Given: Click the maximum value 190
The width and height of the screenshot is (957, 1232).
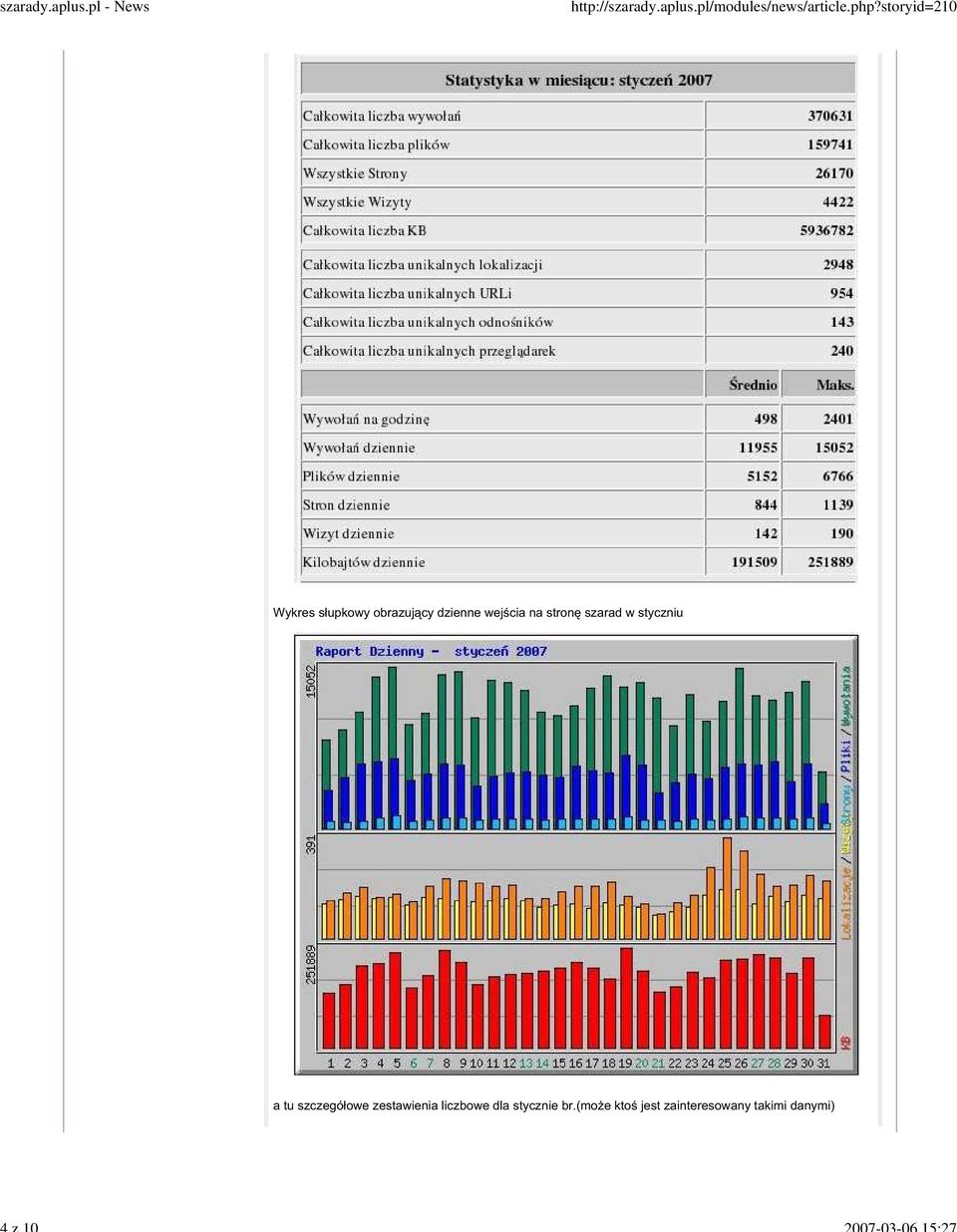Looking at the screenshot, I should 842,535.
